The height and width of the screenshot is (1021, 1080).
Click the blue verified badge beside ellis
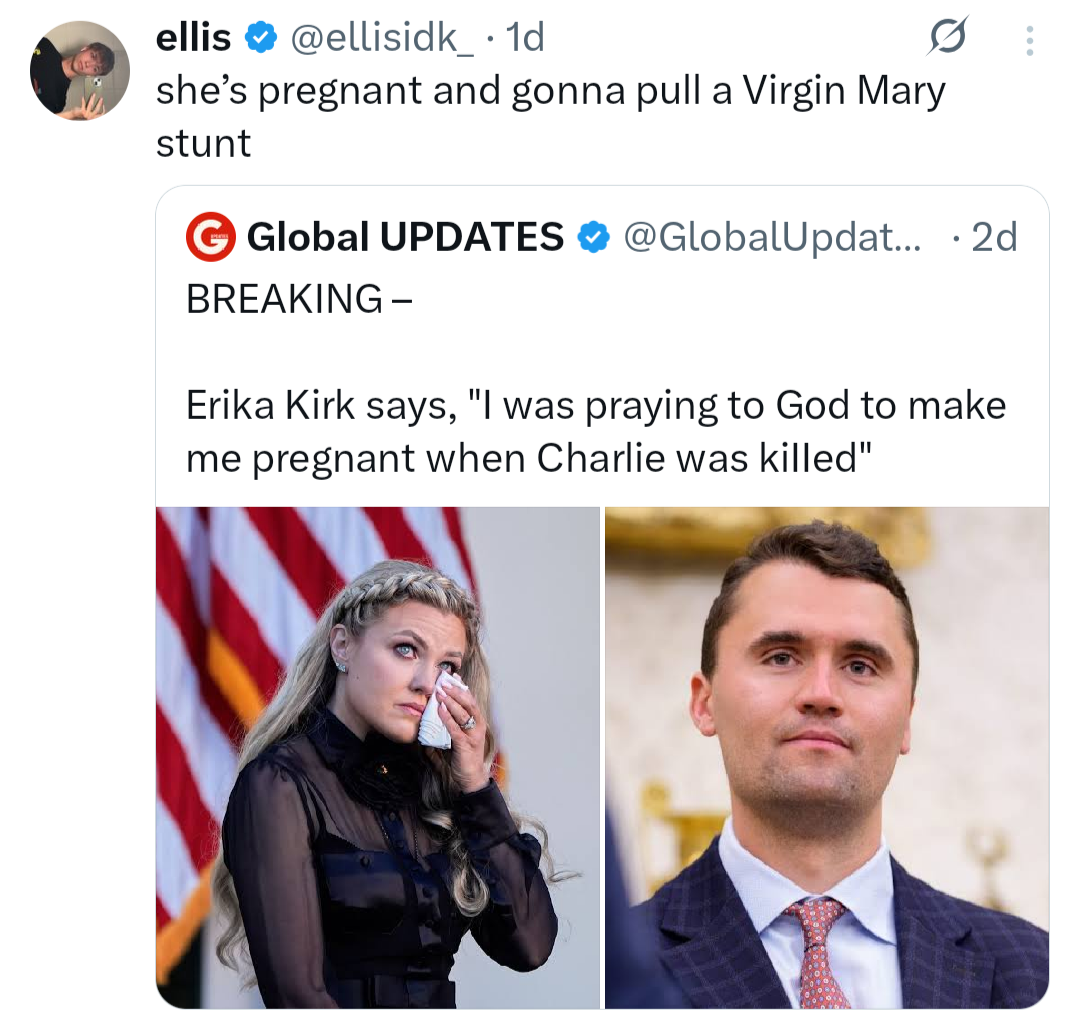click(x=262, y=38)
